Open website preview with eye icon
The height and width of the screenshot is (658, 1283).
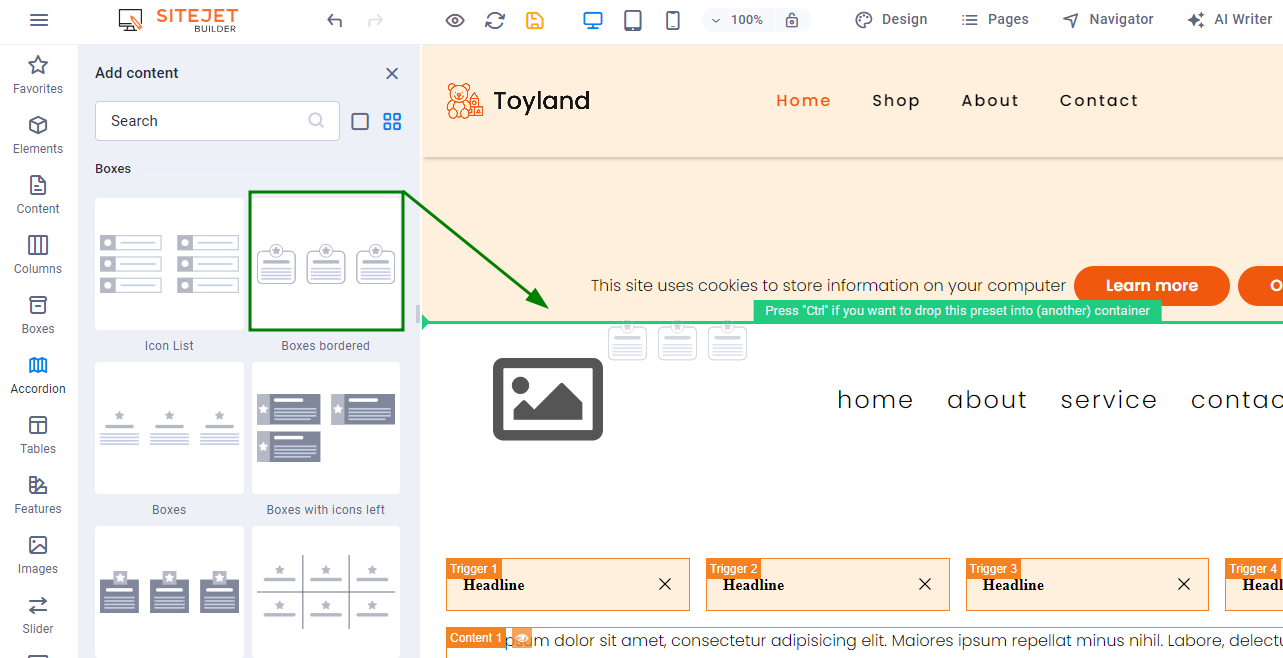tap(455, 20)
